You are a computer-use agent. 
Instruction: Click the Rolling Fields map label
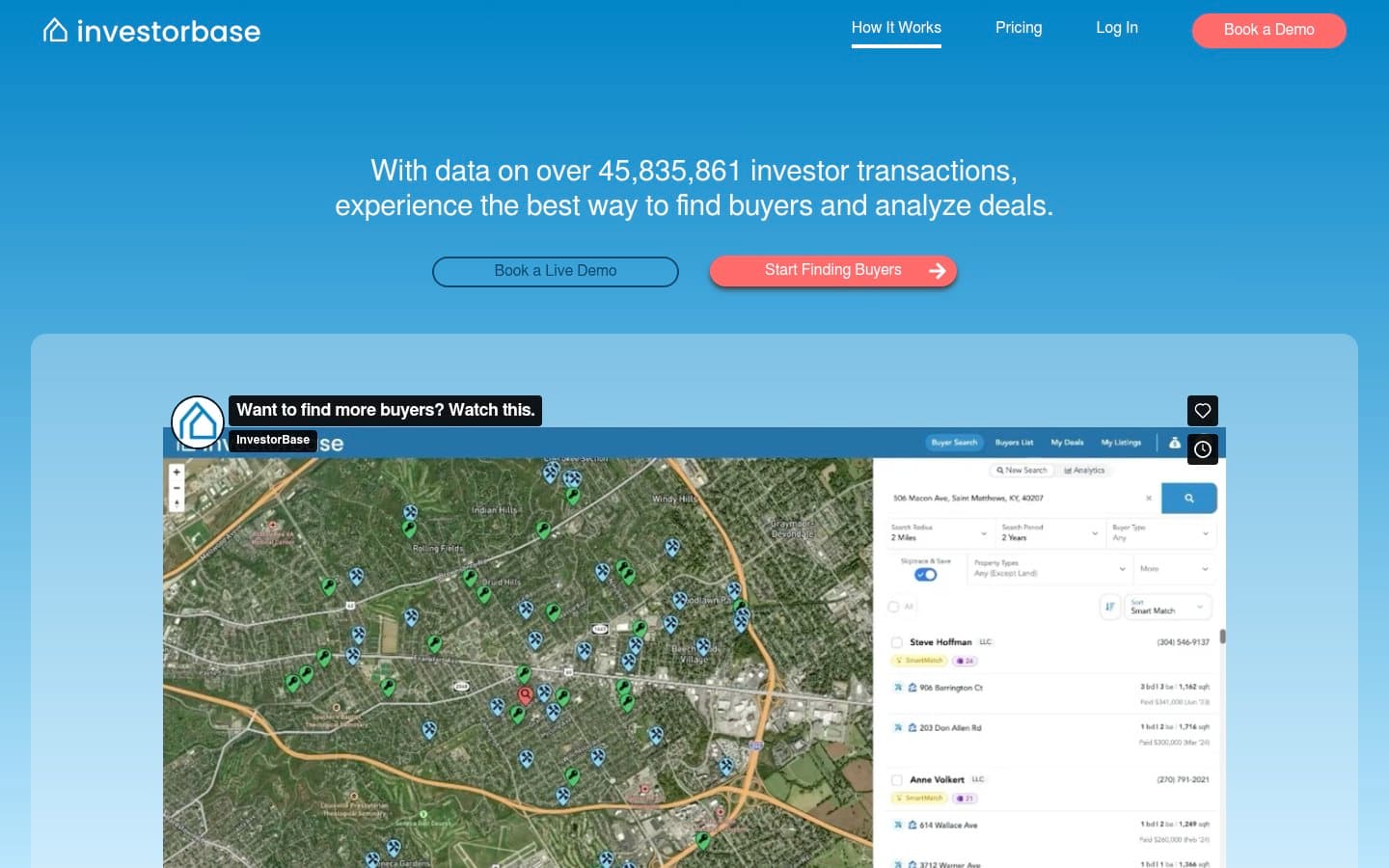pyautogui.click(x=438, y=548)
